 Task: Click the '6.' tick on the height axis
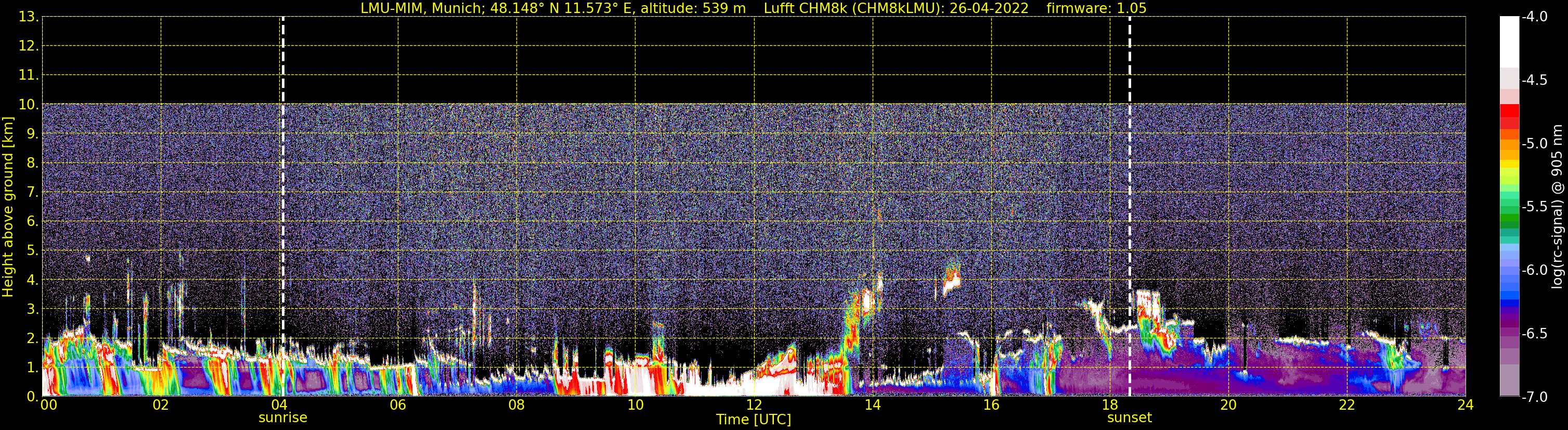coord(32,222)
